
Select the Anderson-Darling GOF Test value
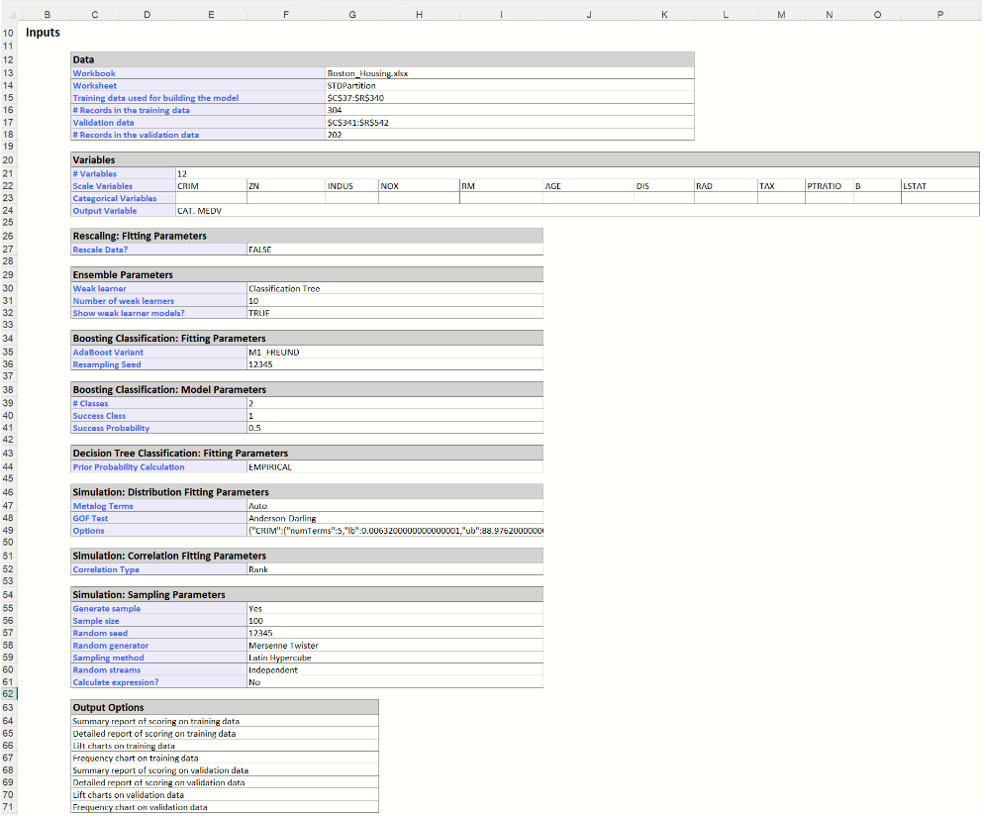(x=282, y=518)
